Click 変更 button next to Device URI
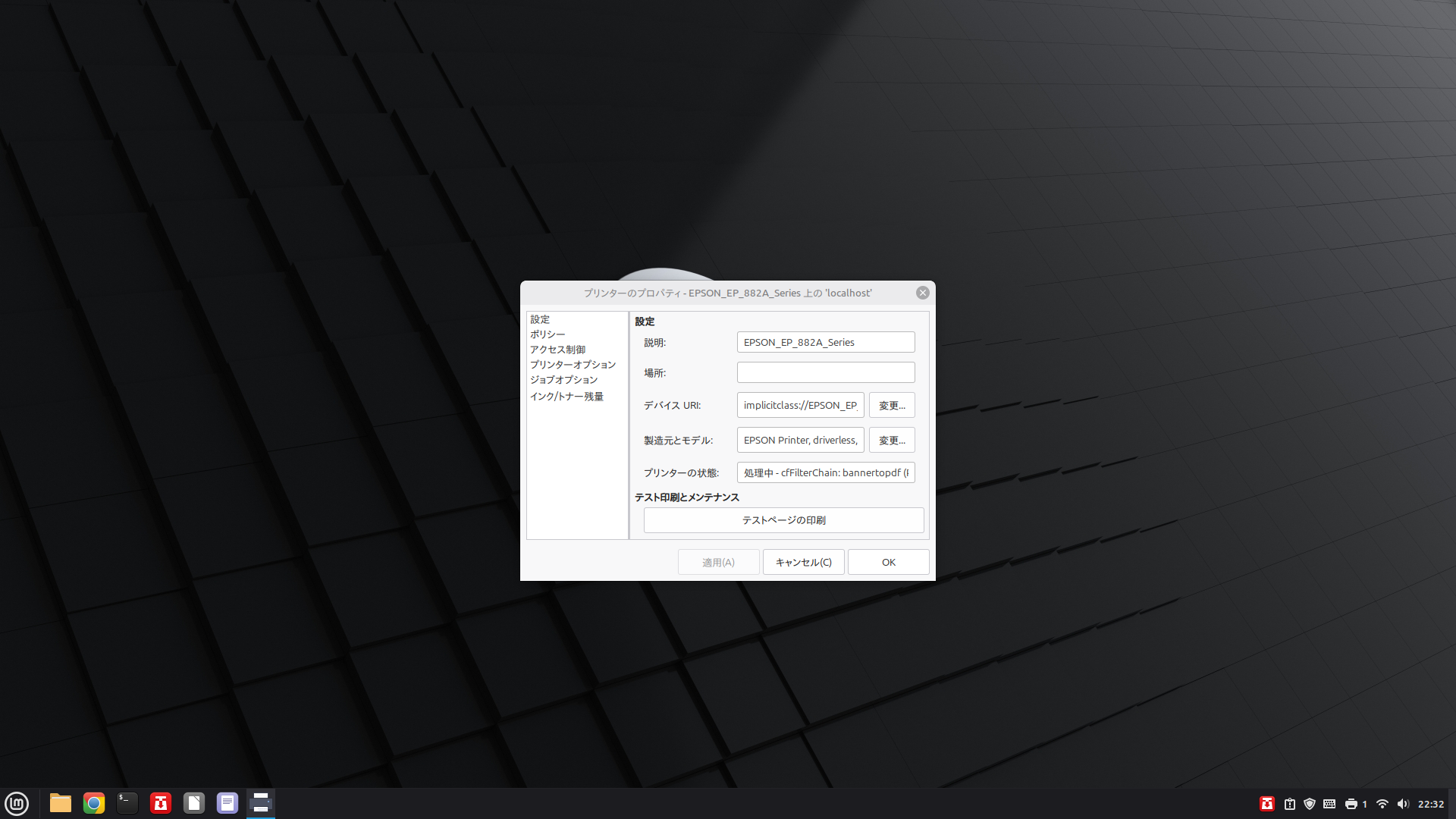 [x=892, y=406]
